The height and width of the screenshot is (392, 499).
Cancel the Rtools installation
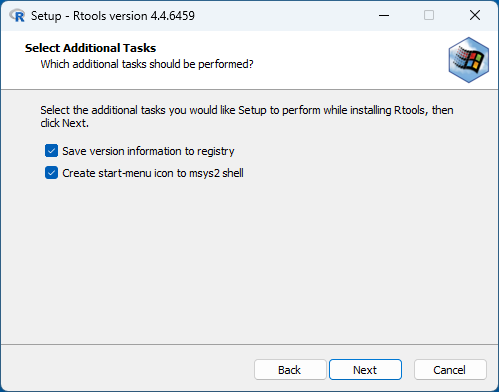click(x=450, y=370)
